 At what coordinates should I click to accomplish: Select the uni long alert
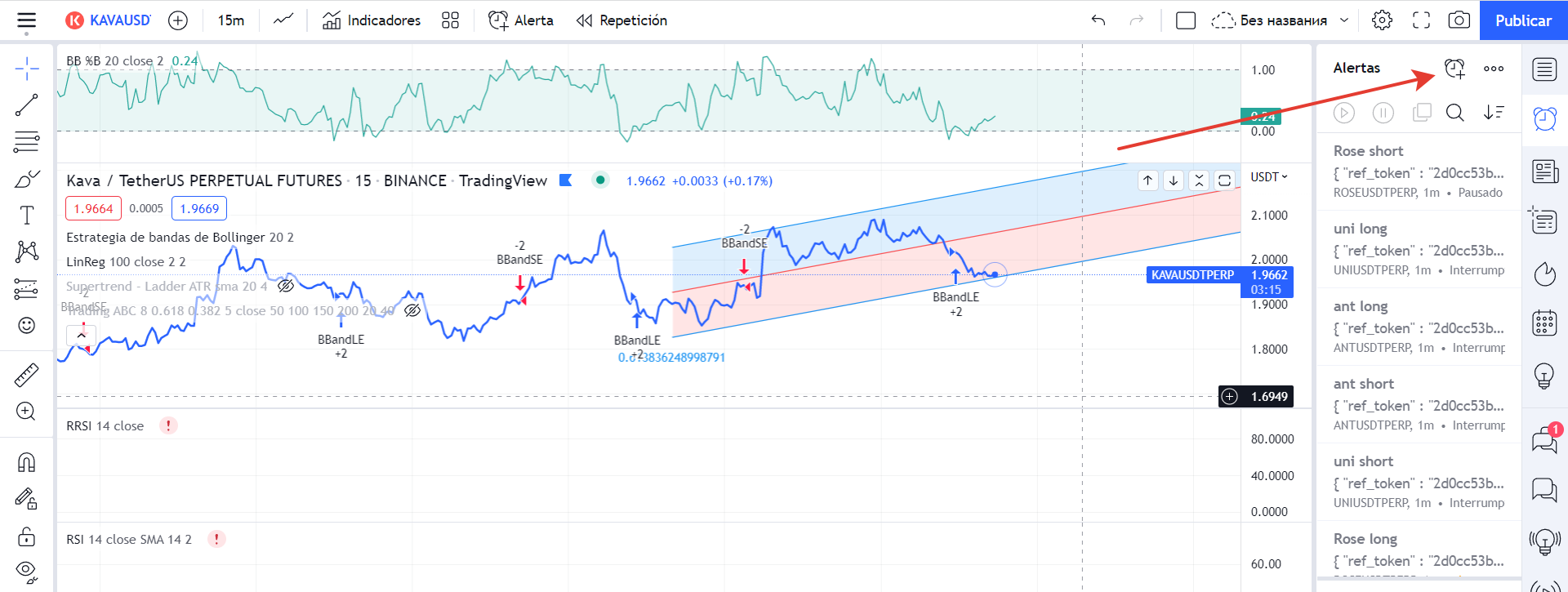coord(1419,249)
